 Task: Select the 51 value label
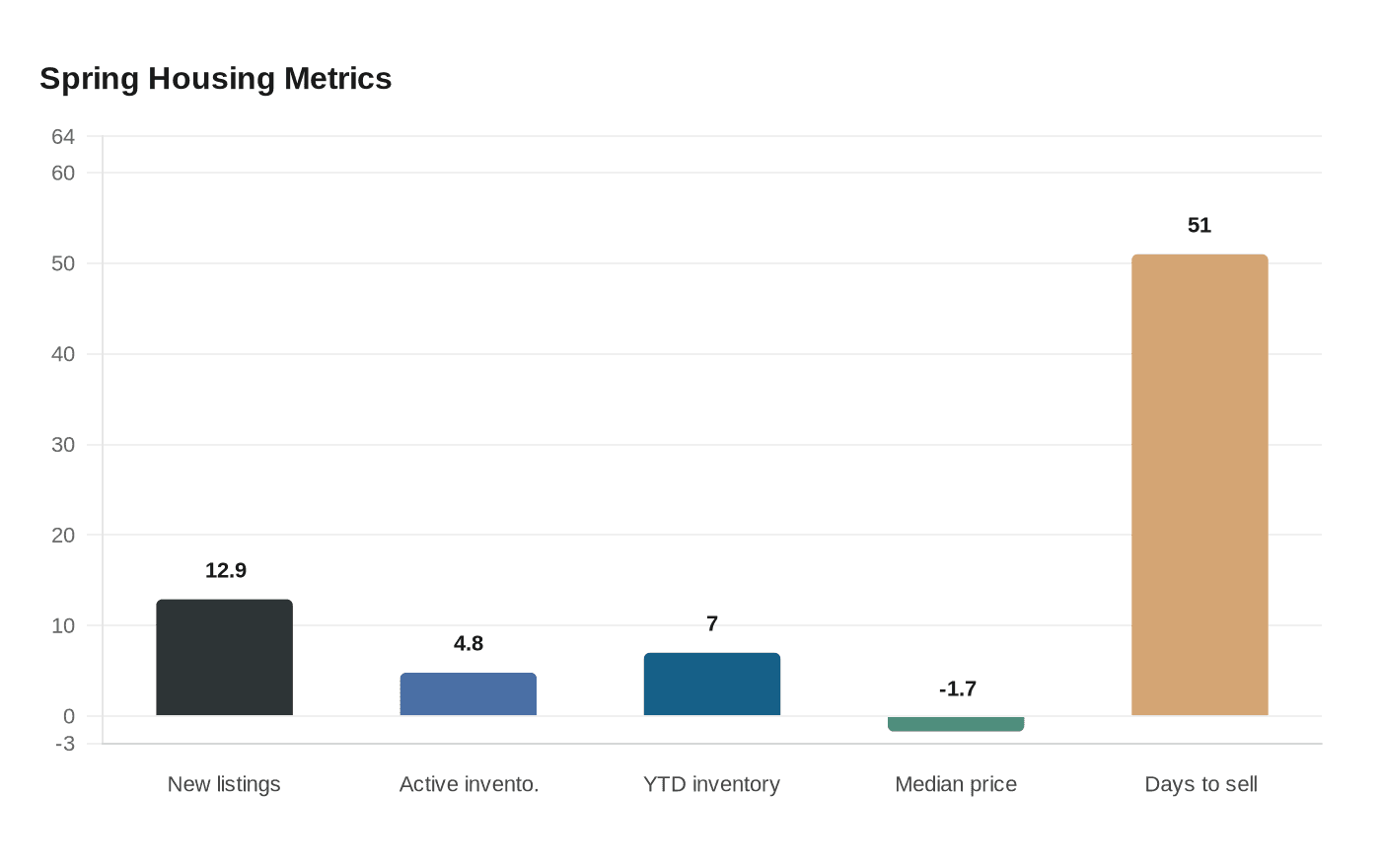coord(1199,225)
